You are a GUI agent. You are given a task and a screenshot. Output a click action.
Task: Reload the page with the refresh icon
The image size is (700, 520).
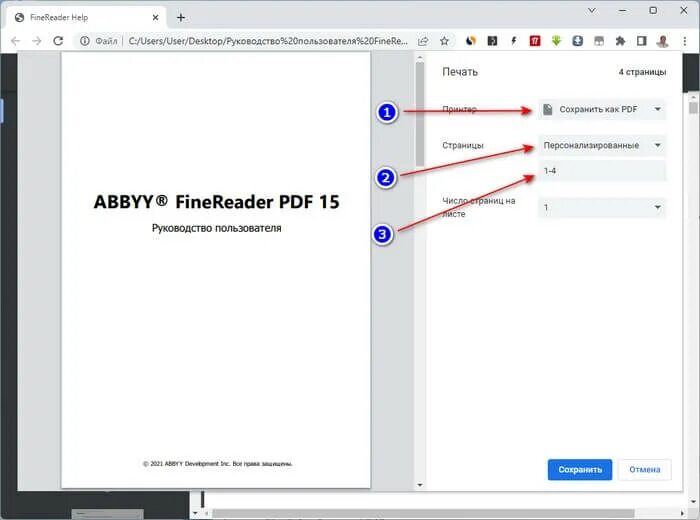point(58,41)
